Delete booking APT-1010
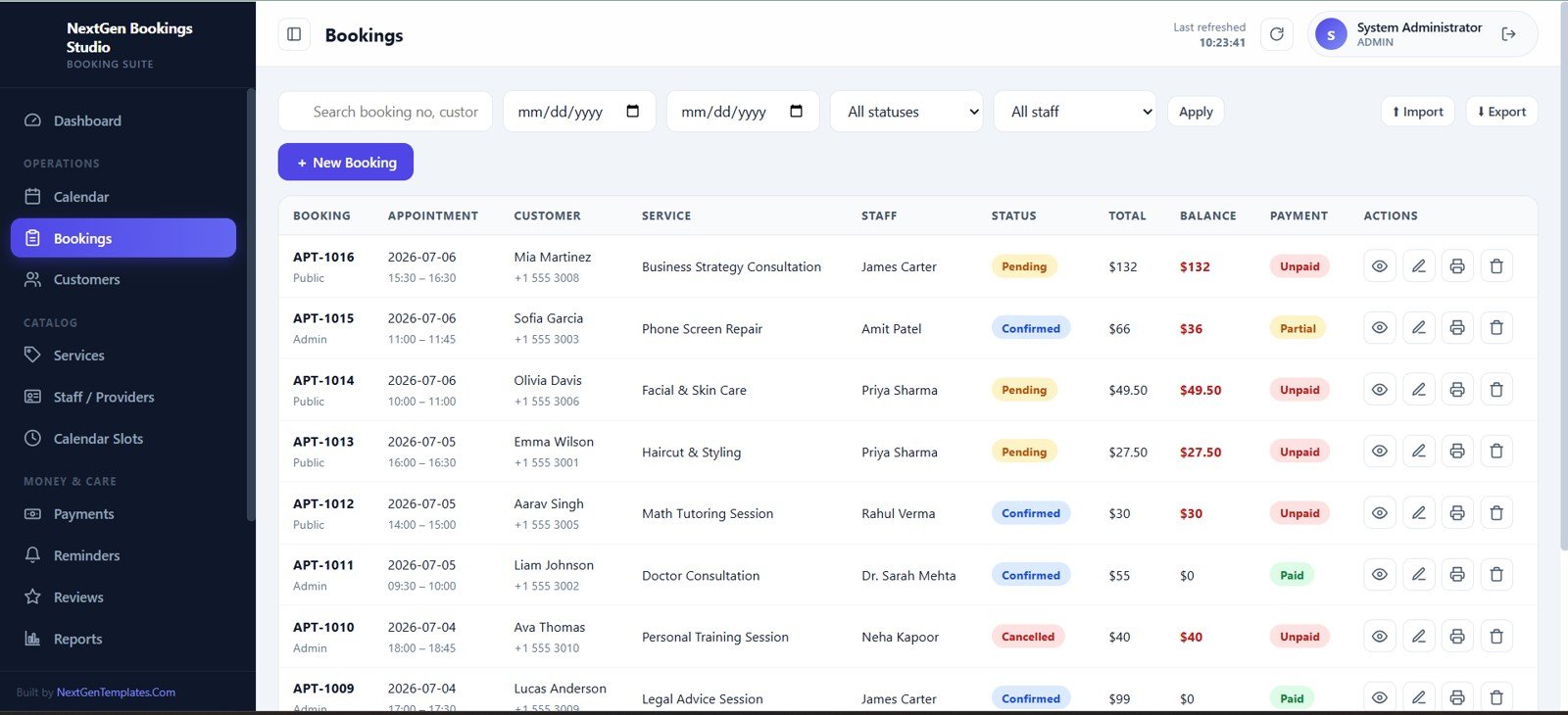 point(1496,637)
